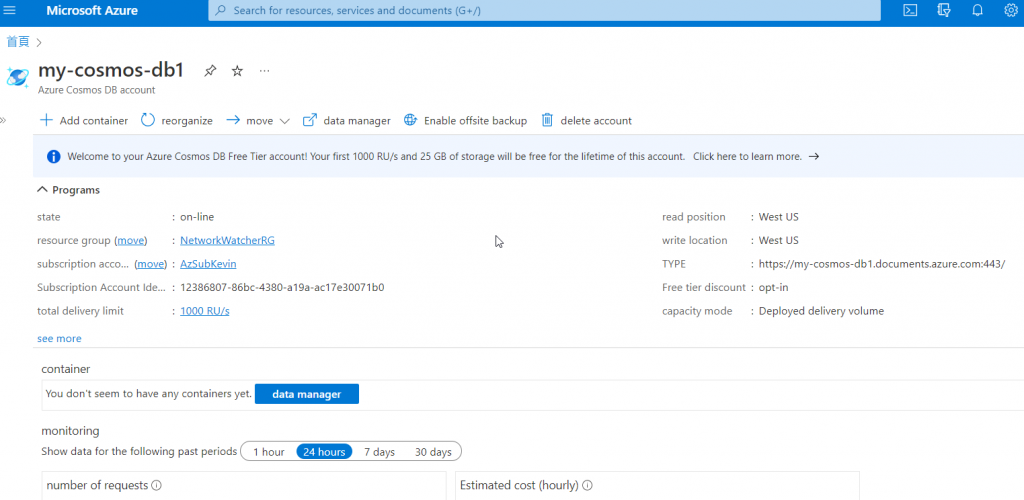Click reorganize command label
The image size is (1024, 500).
pyautogui.click(x=187, y=121)
